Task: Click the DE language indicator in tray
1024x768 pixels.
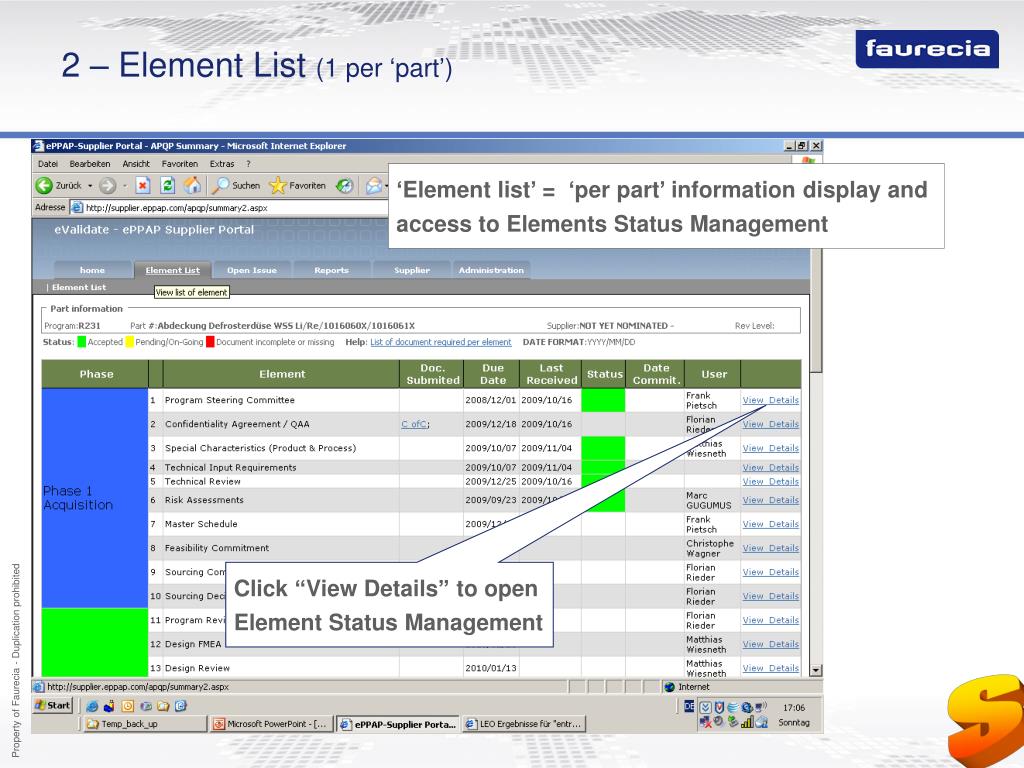Action: (x=689, y=706)
